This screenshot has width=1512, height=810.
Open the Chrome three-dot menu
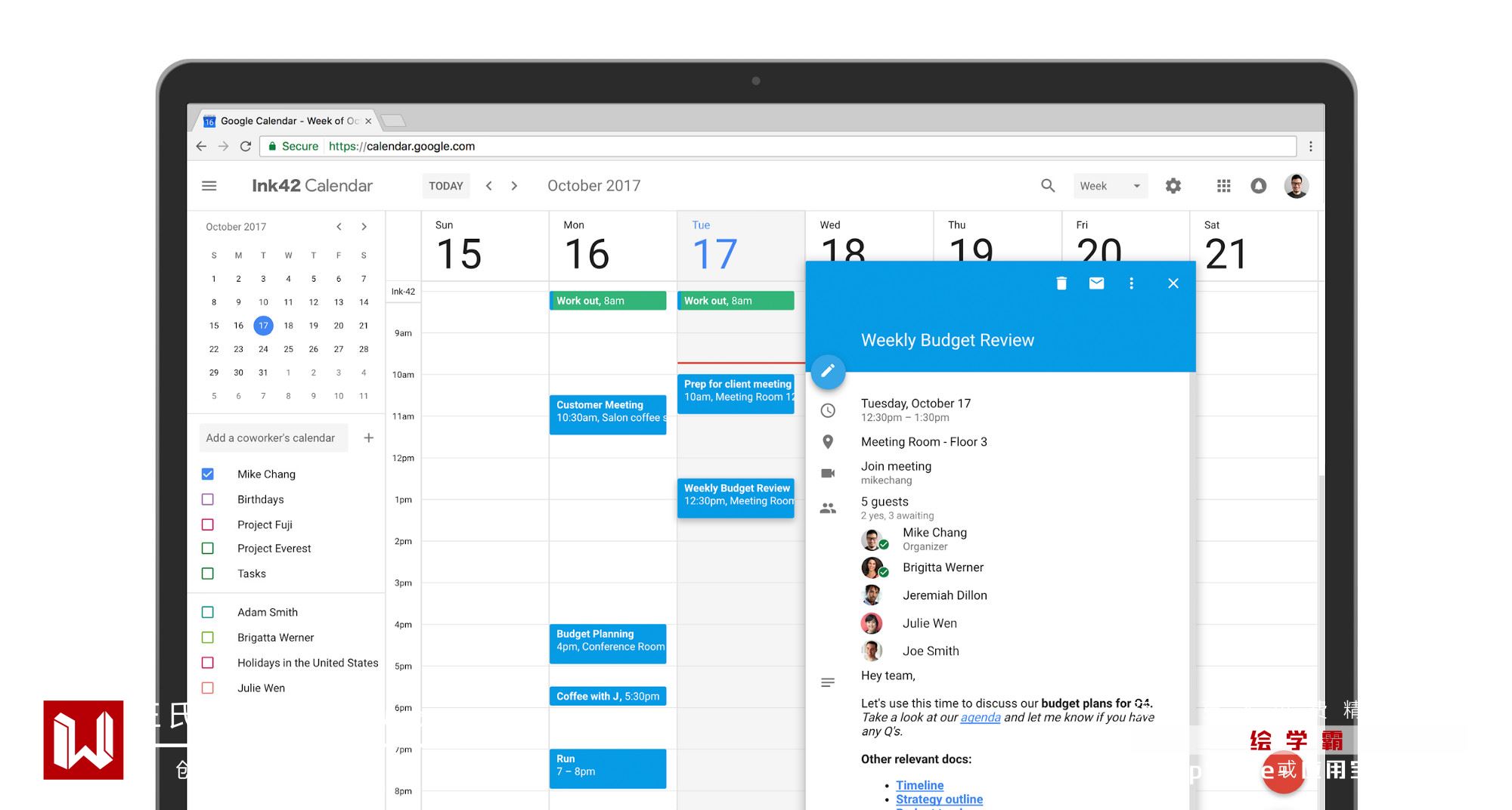tap(1311, 147)
